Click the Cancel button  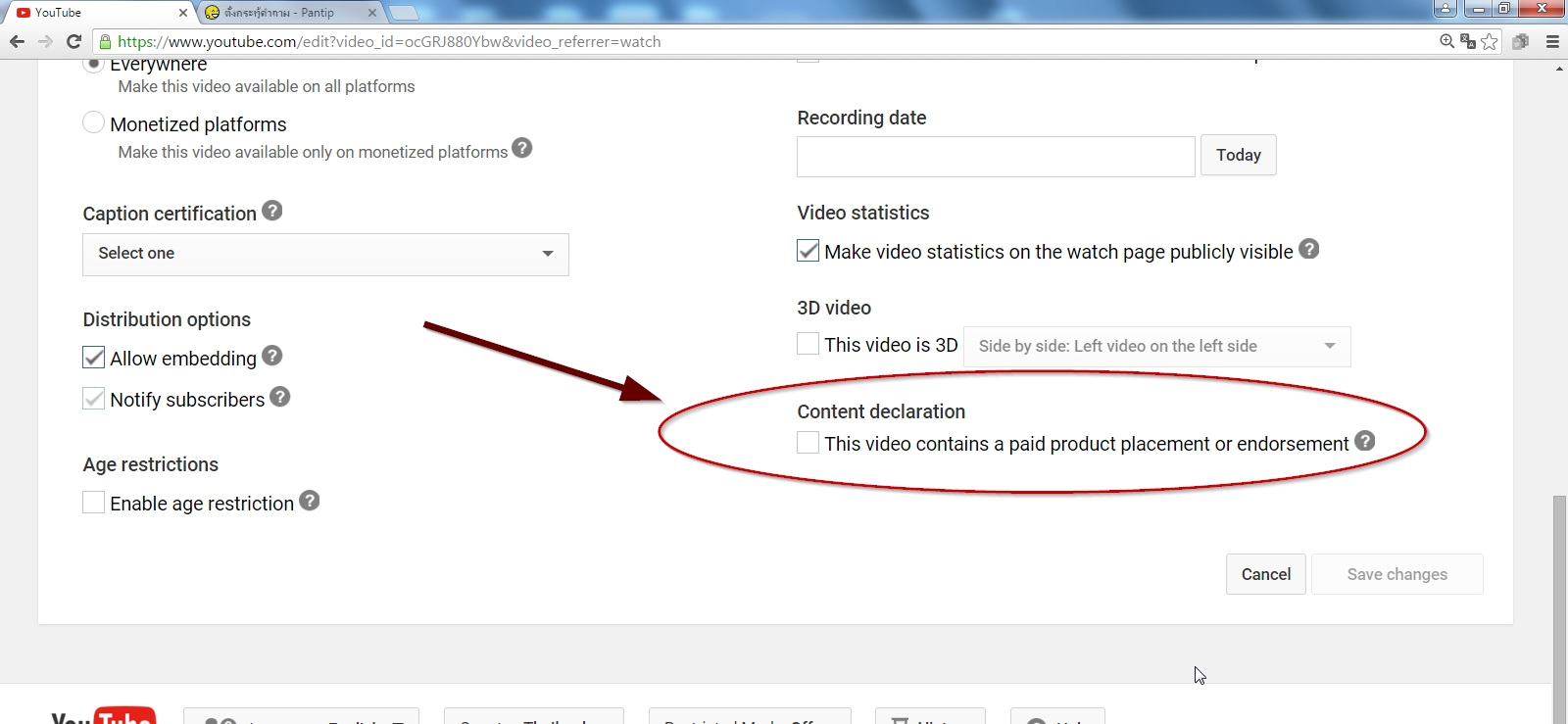pos(1266,574)
